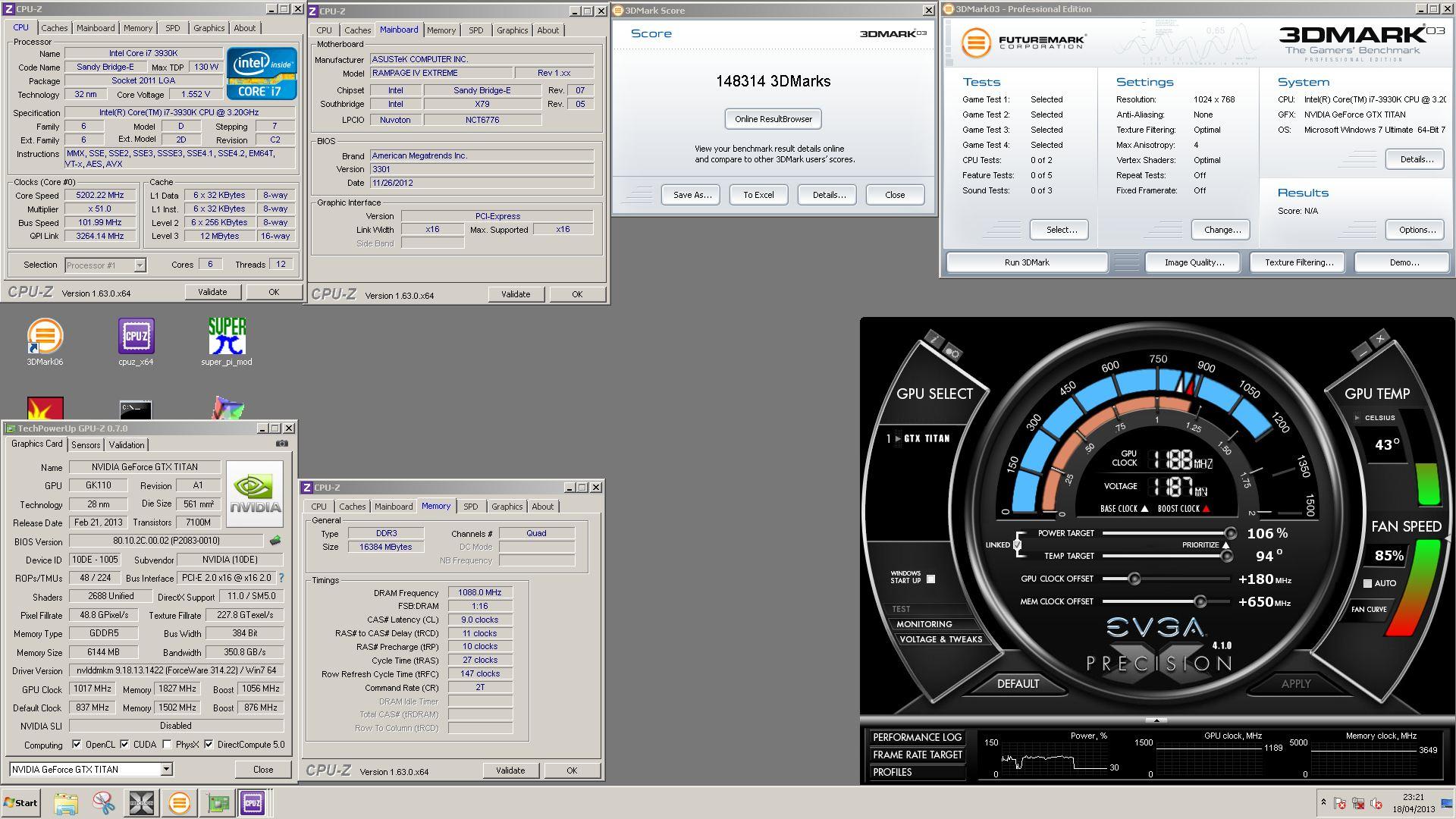This screenshot has width=1456, height=819.
Task: Click the network tray icon
Action: (x=1358, y=804)
